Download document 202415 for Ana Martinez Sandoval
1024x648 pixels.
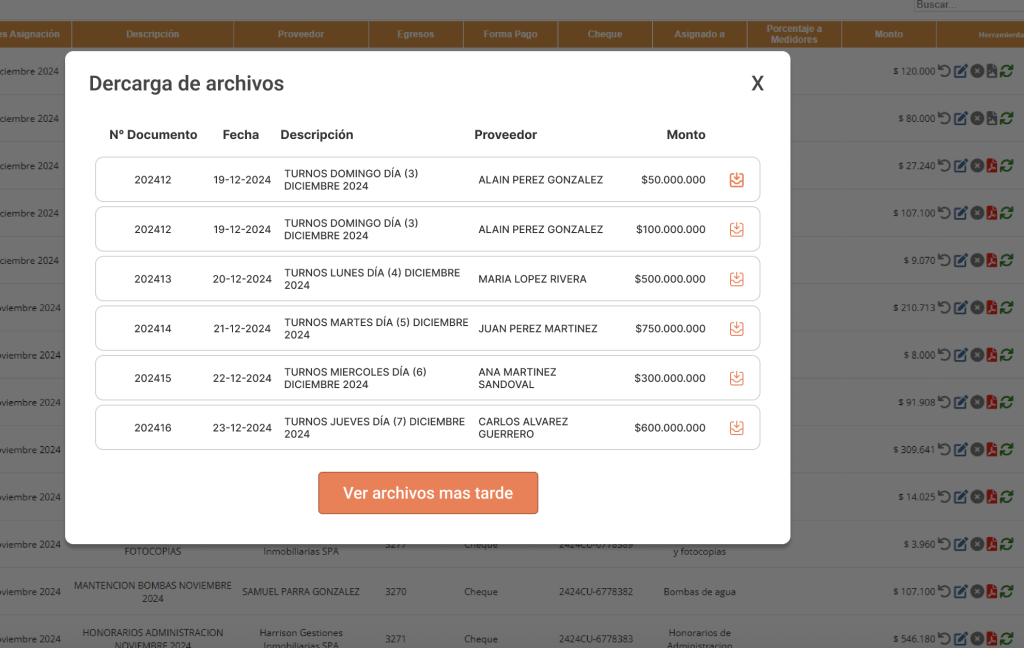pos(736,378)
